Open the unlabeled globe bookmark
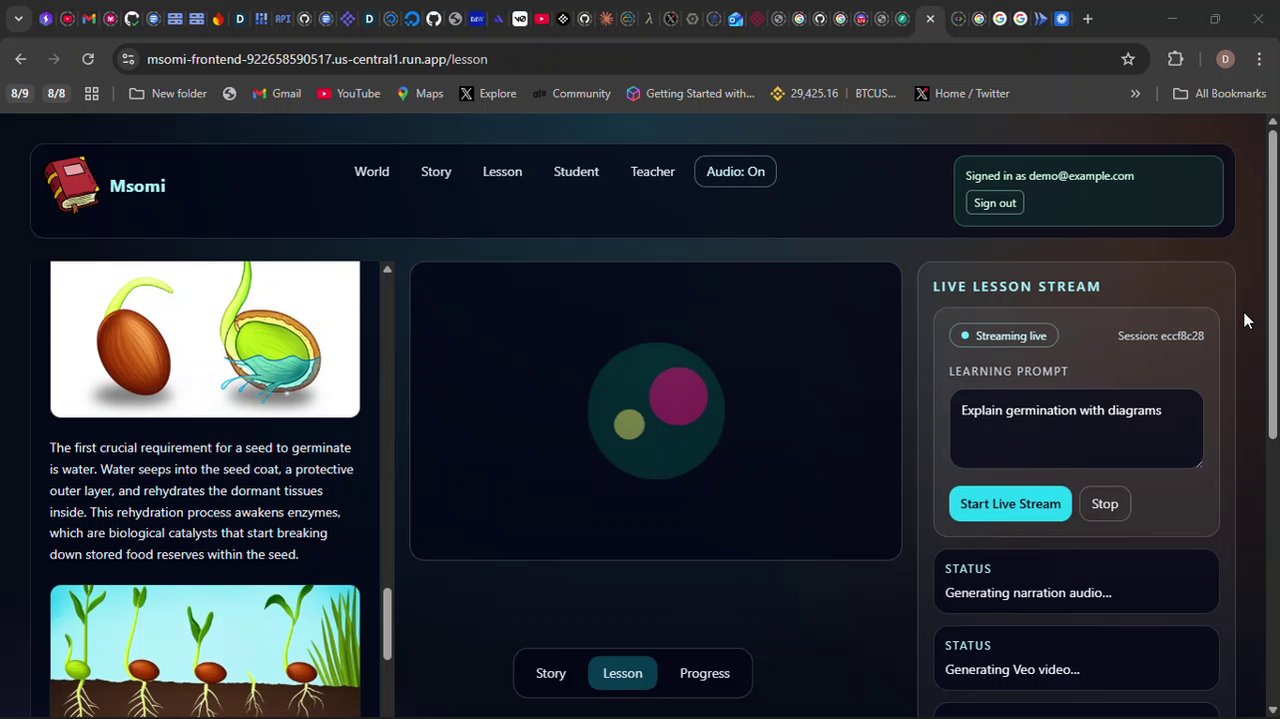Screen dimensions: 1280x719 pos(229,93)
